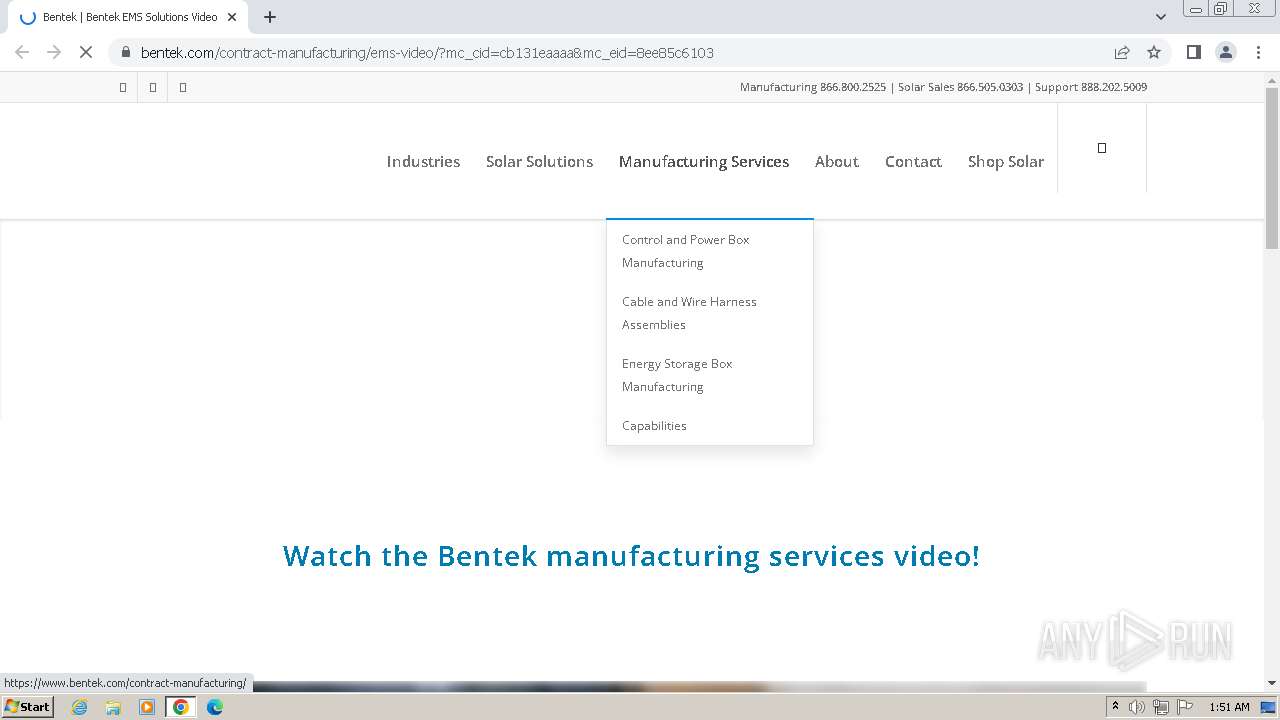Open Microsoft Edge from taskbar
This screenshot has width=1280, height=720.
(214, 707)
